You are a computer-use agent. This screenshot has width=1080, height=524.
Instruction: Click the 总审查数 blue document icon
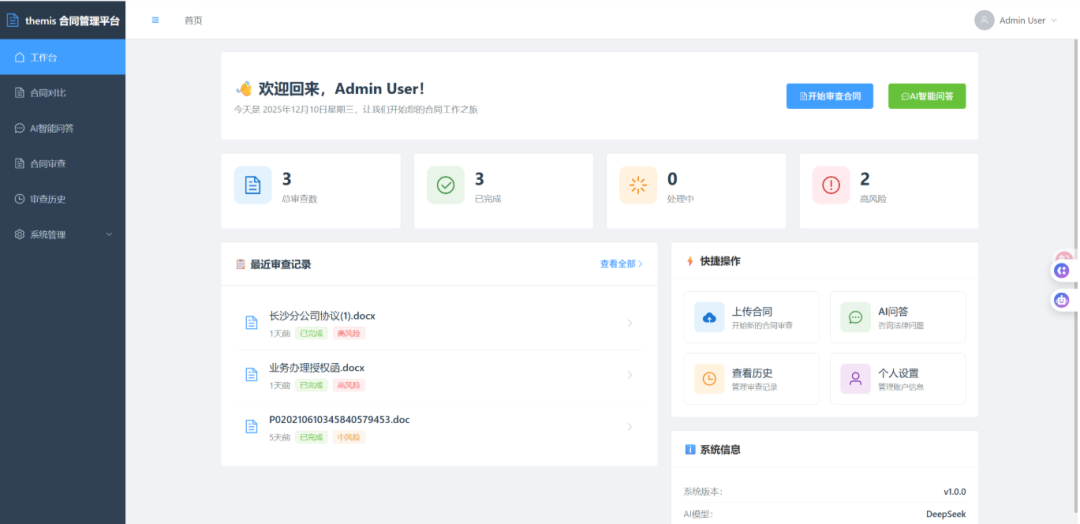tap(253, 185)
